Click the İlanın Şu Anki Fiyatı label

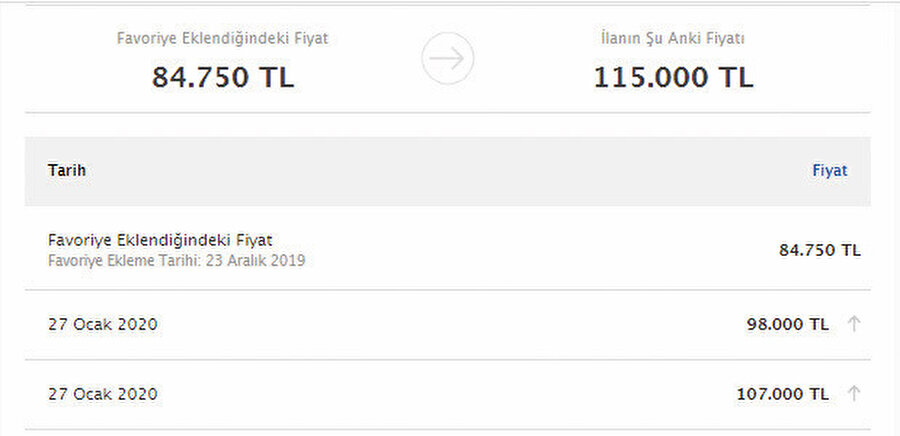click(x=673, y=38)
